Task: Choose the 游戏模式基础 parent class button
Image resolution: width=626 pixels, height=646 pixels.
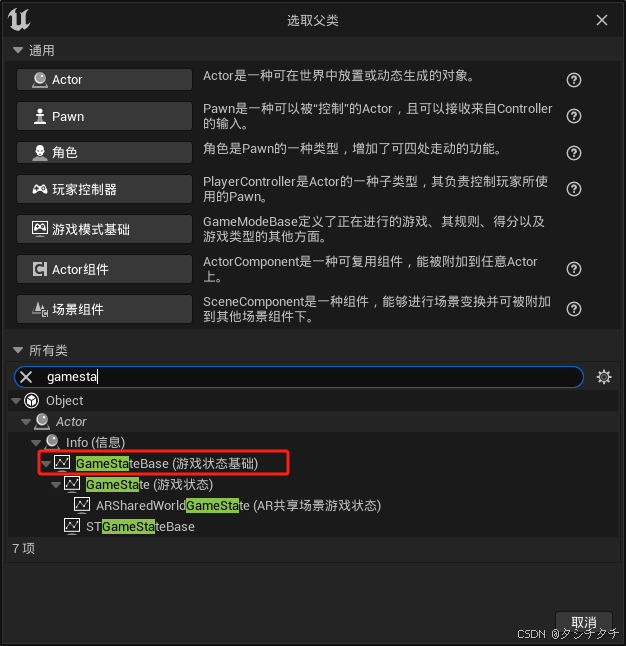Action: pyautogui.click(x=104, y=229)
